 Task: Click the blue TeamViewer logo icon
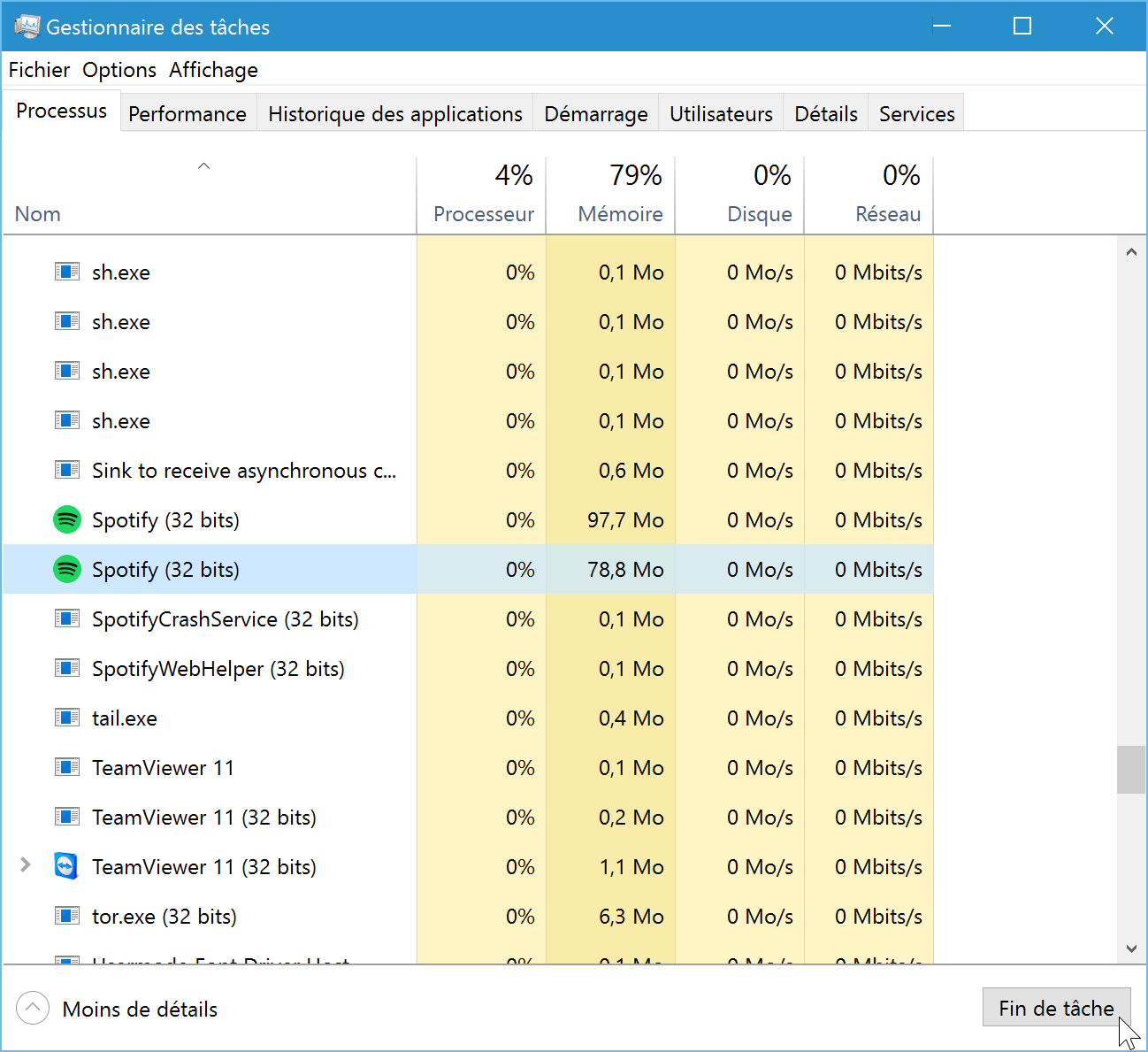pyautogui.click(x=66, y=866)
